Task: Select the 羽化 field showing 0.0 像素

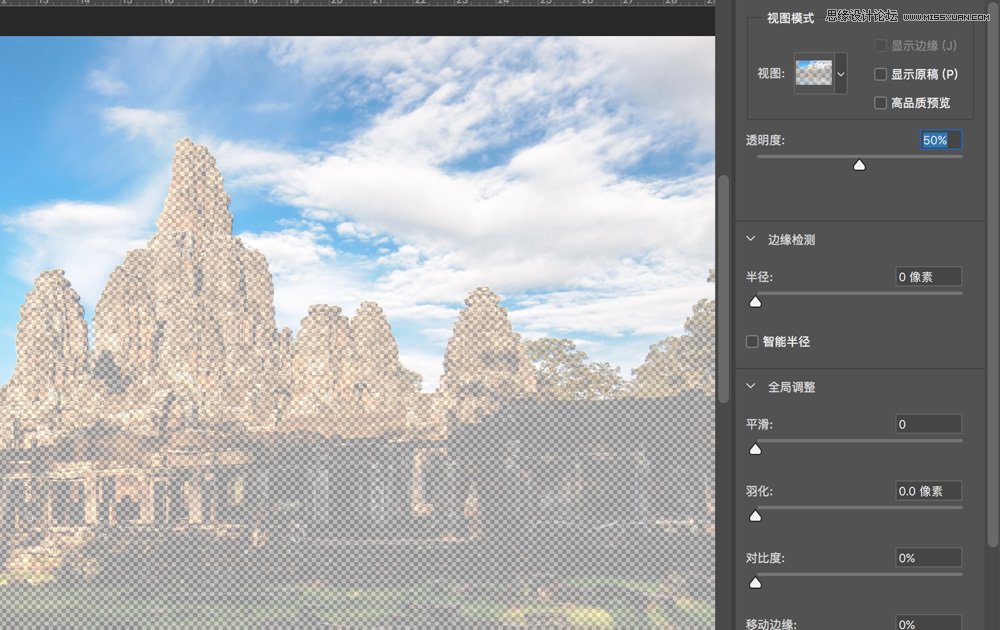Action: [928, 491]
